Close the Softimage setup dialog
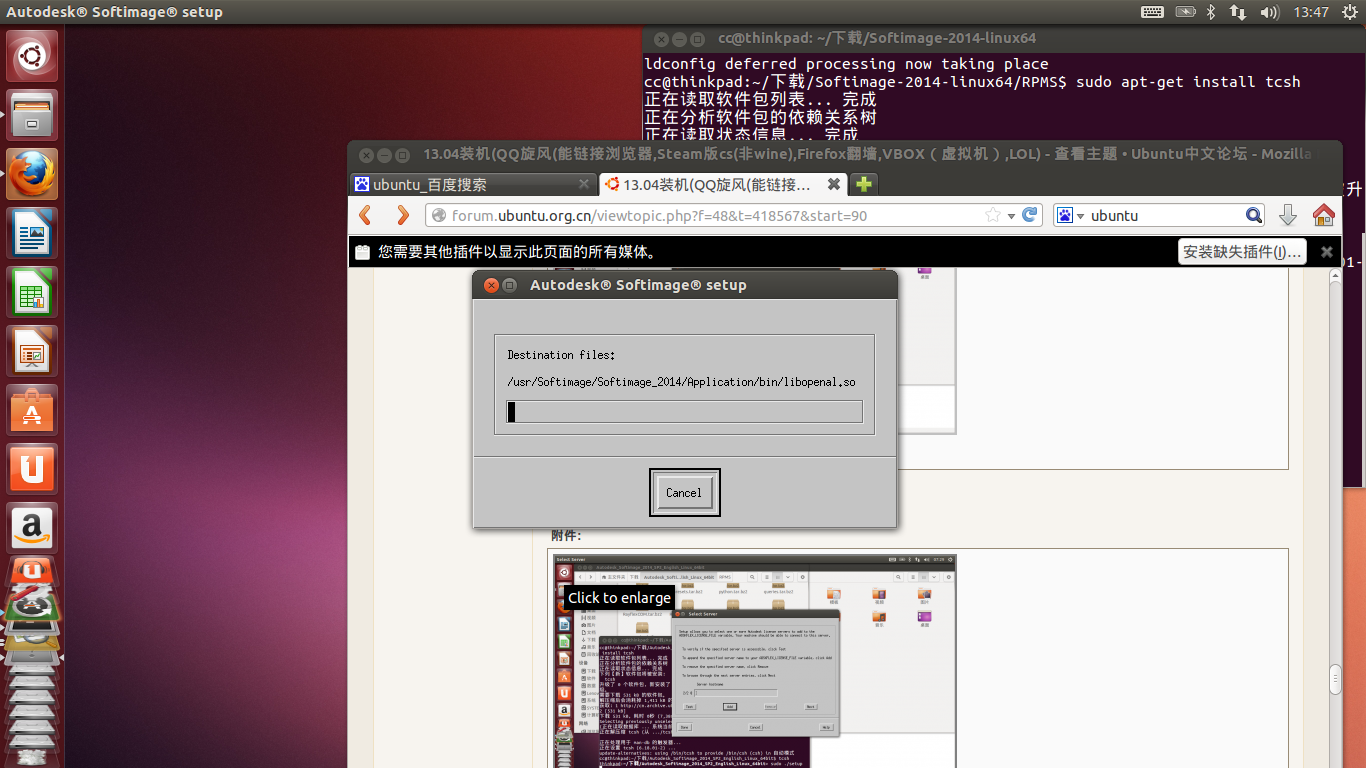Viewport: 1366px width, 768px height. point(491,285)
